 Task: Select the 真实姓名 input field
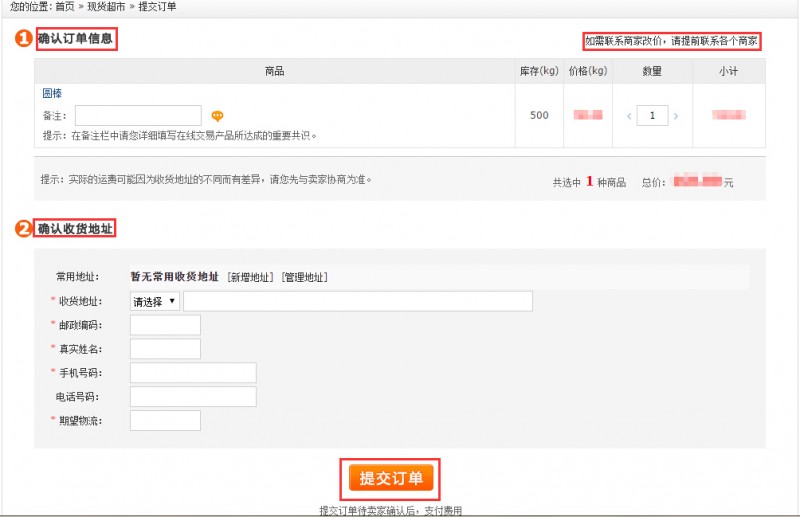click(165, 349)
